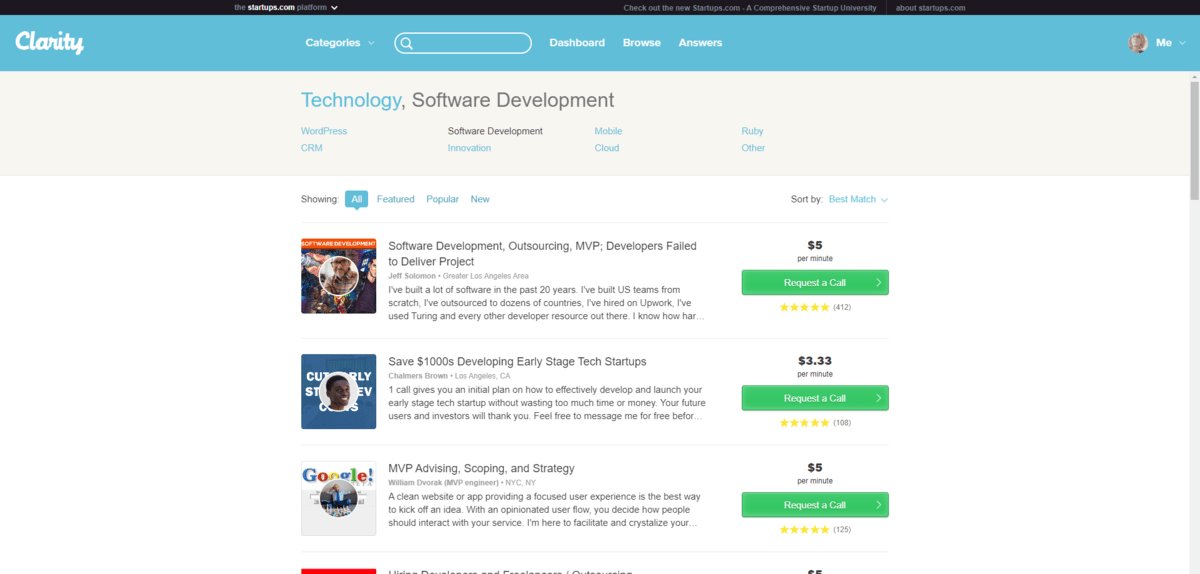
Task: Request a Call with Jeff Solomon
Action: pyautogui.click(x=815, y=283)
